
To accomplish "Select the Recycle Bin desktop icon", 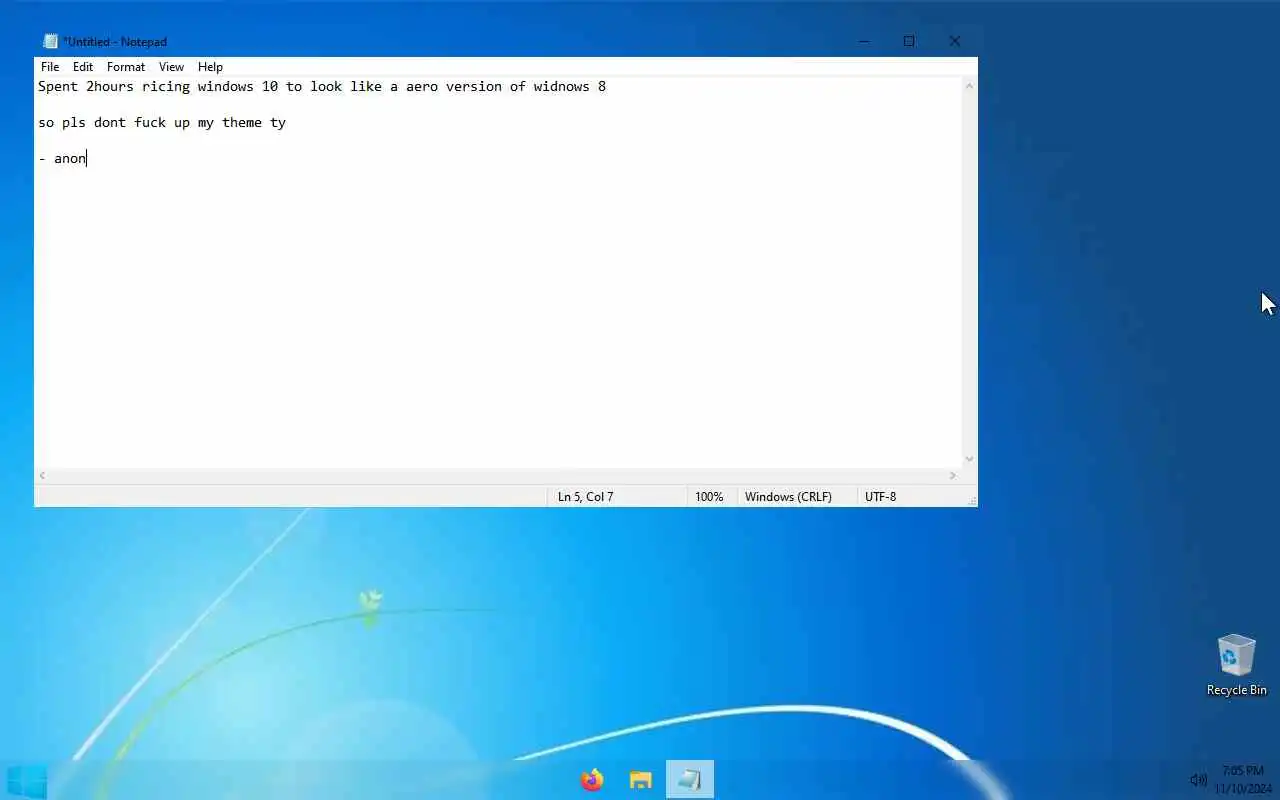I will pyautogui.click(x=1236, y=665).
